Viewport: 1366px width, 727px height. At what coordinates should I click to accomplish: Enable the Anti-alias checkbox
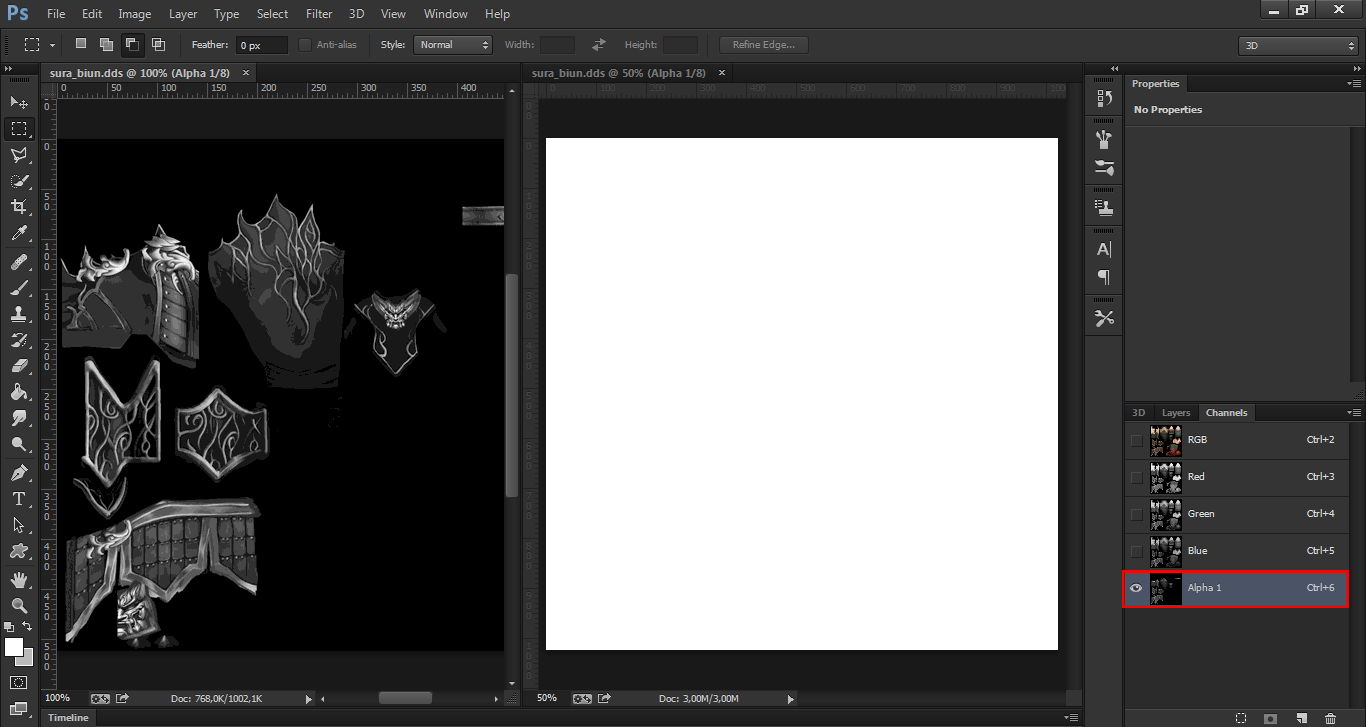[305, 45]
